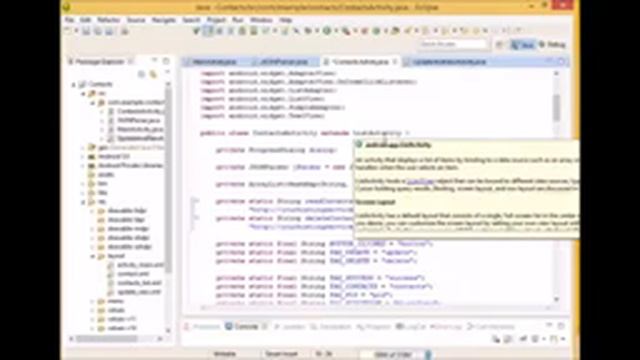The width and height of the screenshot is (640, 360).
Task: Select the Call Hierarchy view tab
Action: pos(491,327)
